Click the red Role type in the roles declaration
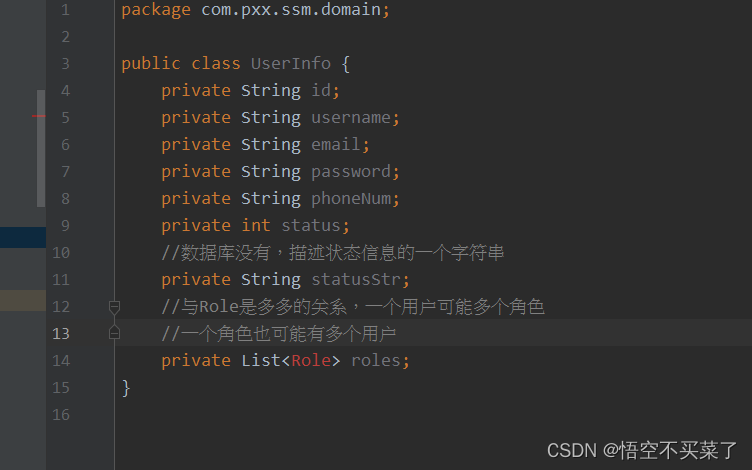752x470 pixels. click(311, 360)
